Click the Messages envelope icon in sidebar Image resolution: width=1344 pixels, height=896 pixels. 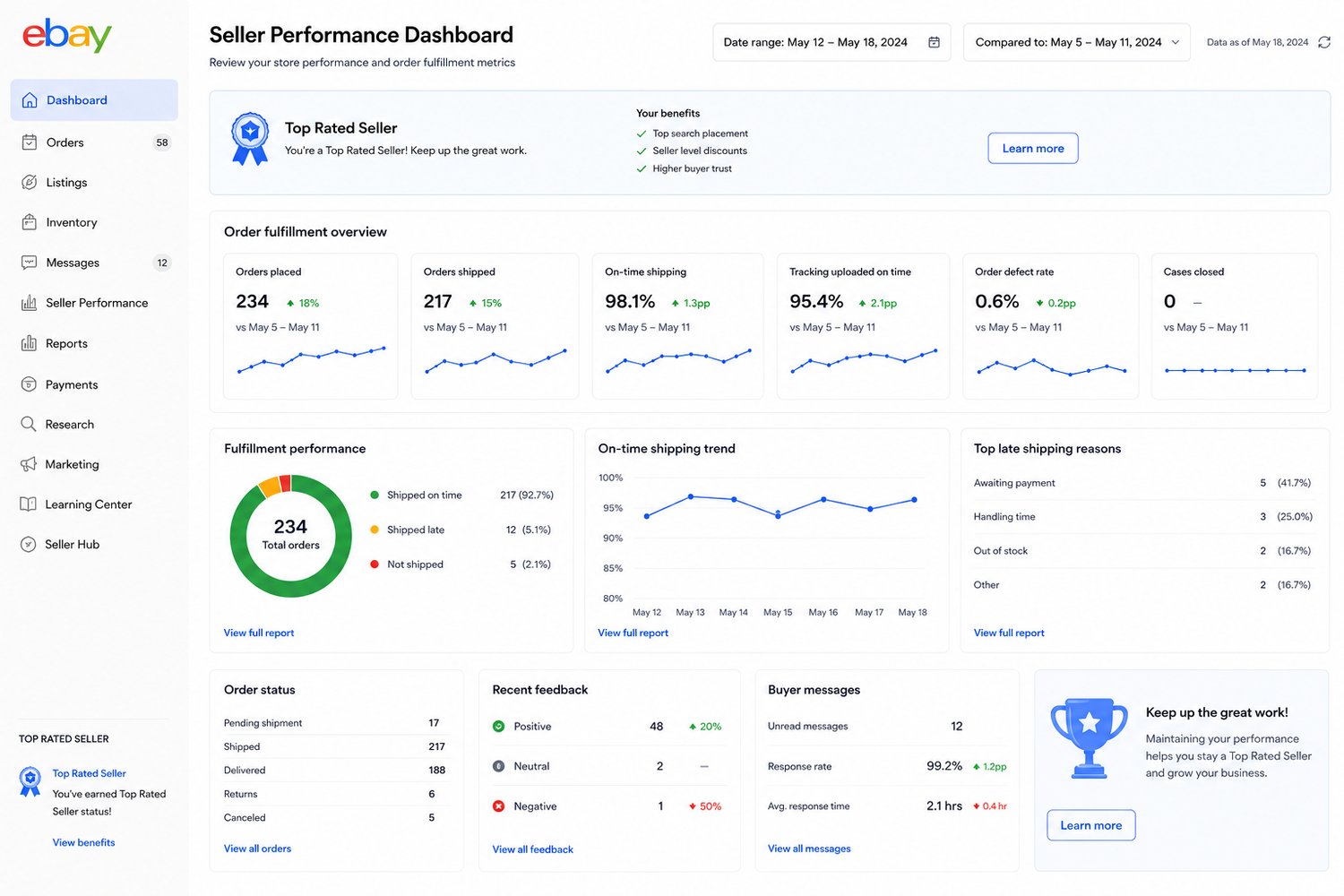30,263
